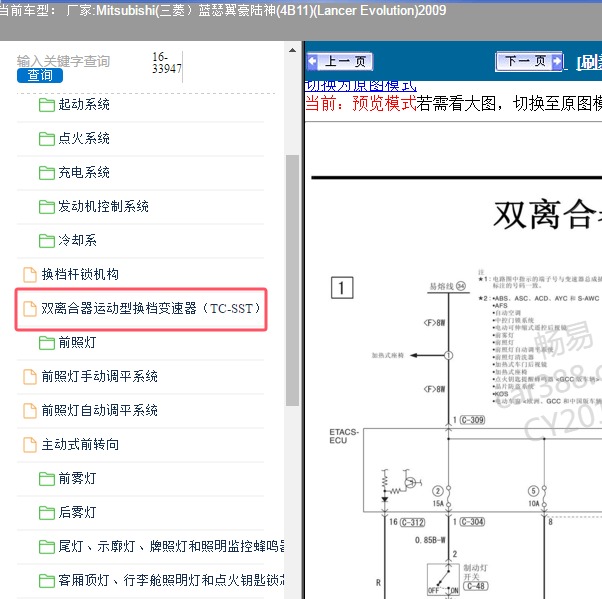Click the C-304 connector label in diagram
The width and height of the screenshot is (602, 599).
click(x=472, y=522)
